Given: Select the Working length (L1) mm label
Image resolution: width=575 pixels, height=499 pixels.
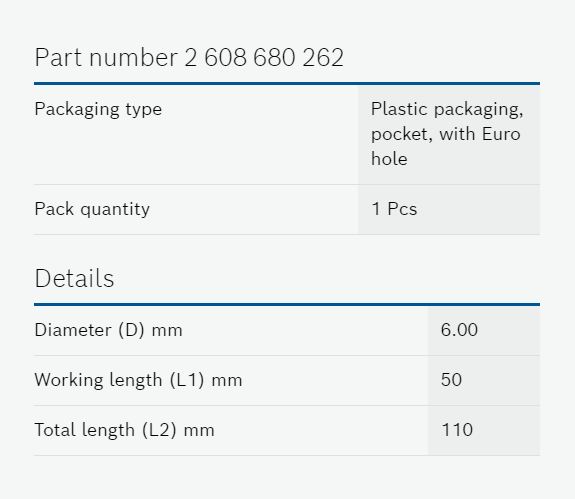Looking at the screenshot, I should (138, 380).
